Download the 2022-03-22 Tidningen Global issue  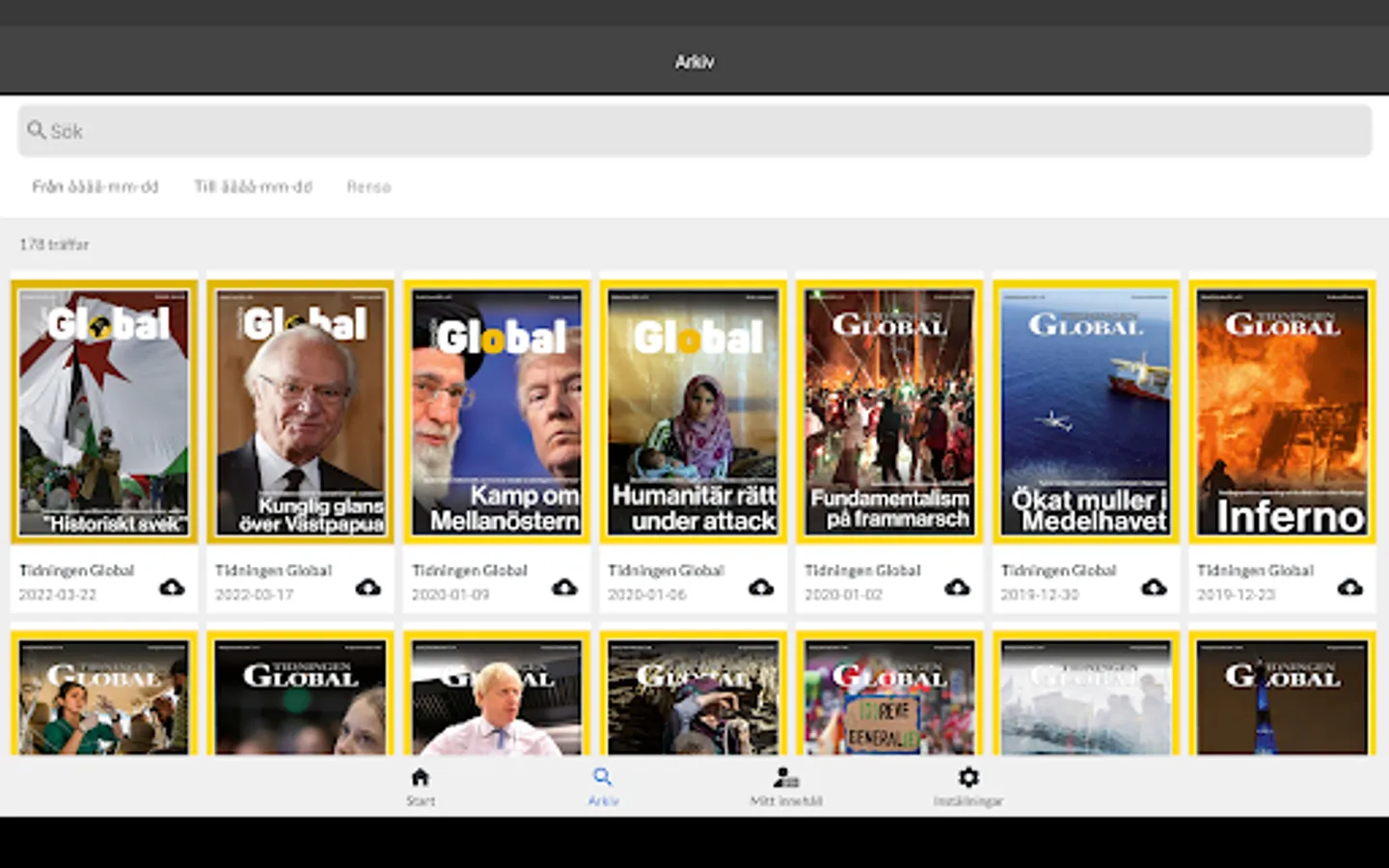tap(172, 586)
